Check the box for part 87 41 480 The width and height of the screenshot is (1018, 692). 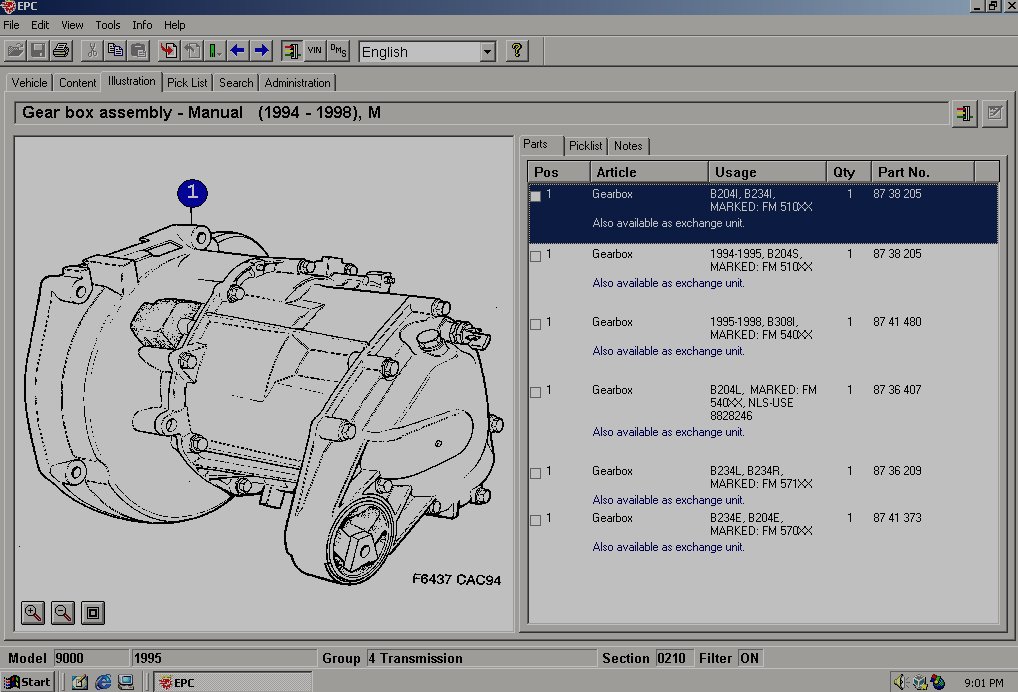click(x=536, y=324)
